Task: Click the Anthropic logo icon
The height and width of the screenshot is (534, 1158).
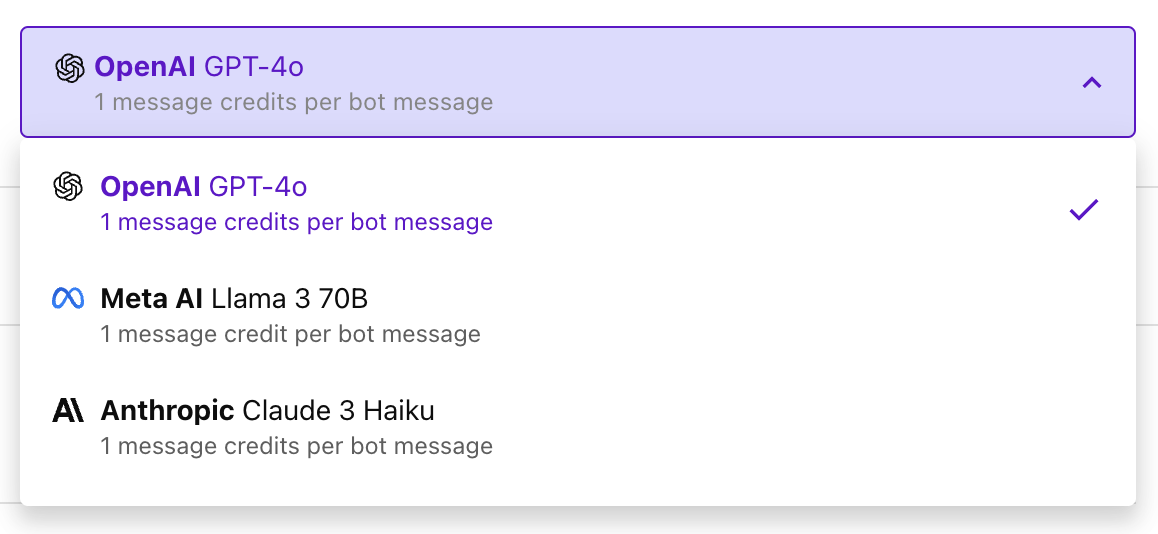Action: [x=68, y=411]
